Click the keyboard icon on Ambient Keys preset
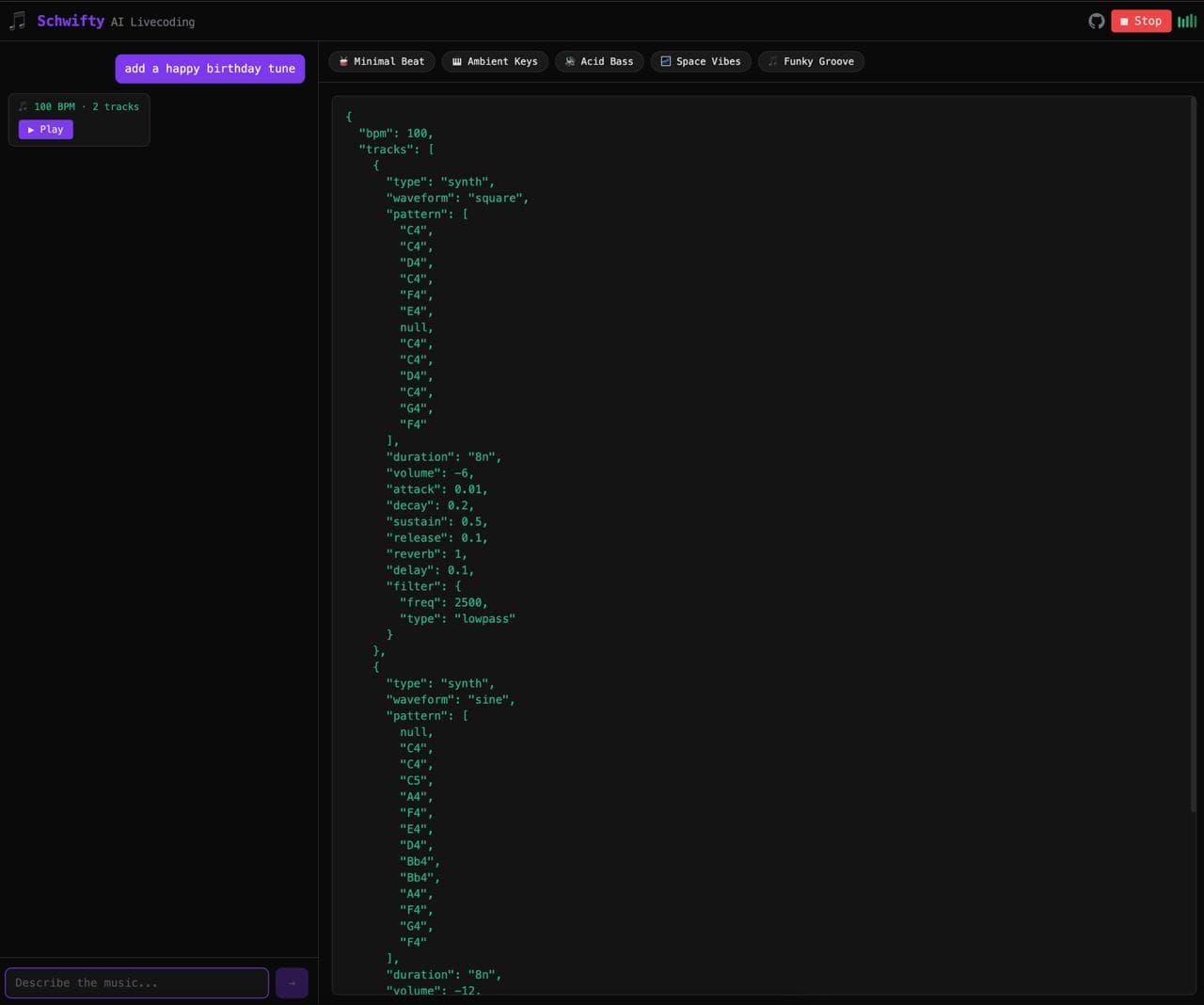 click(456, 61)
